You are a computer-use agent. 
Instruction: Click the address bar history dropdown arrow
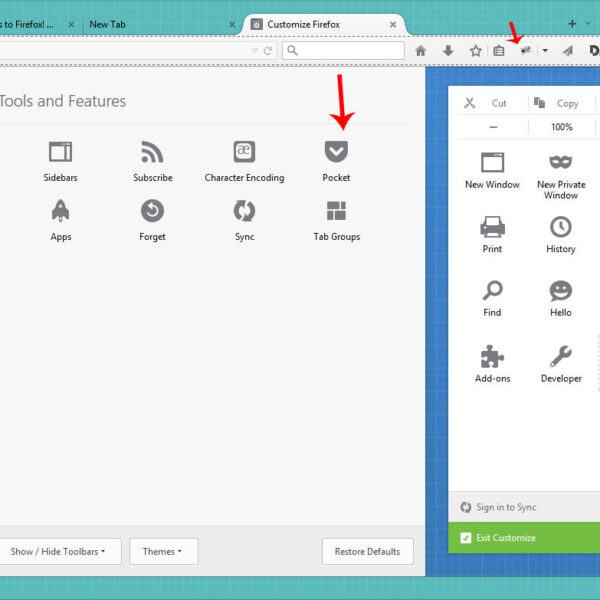click(254, 51)
